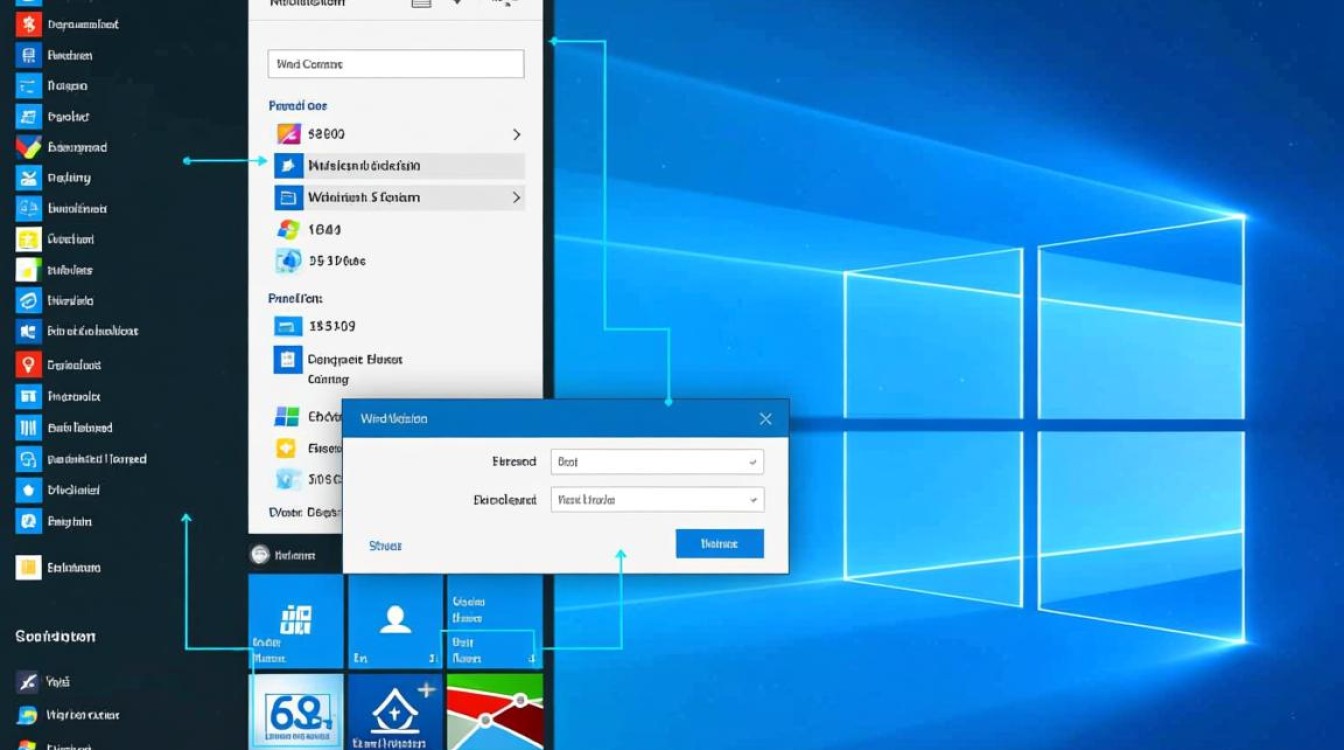Expand chevron on the highlighted folder row
Image resolution: width=1344 pixels, height=750 pixels.
(x=516, y=198)
